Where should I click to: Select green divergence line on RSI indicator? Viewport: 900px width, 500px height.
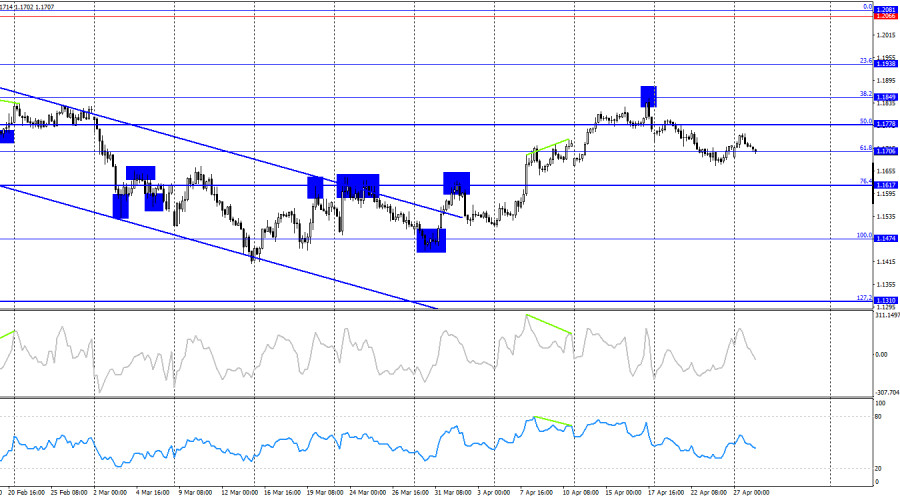click(x=552, y=421)
